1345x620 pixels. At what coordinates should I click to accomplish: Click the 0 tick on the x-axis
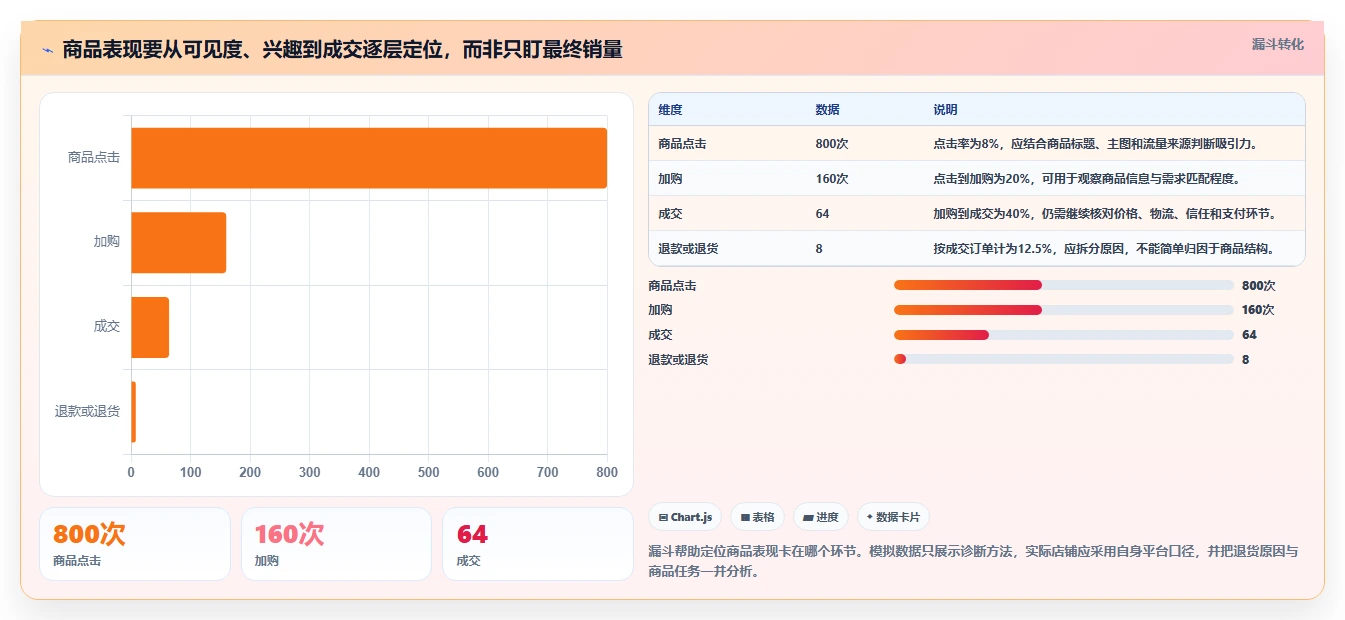tap(131, 472)
